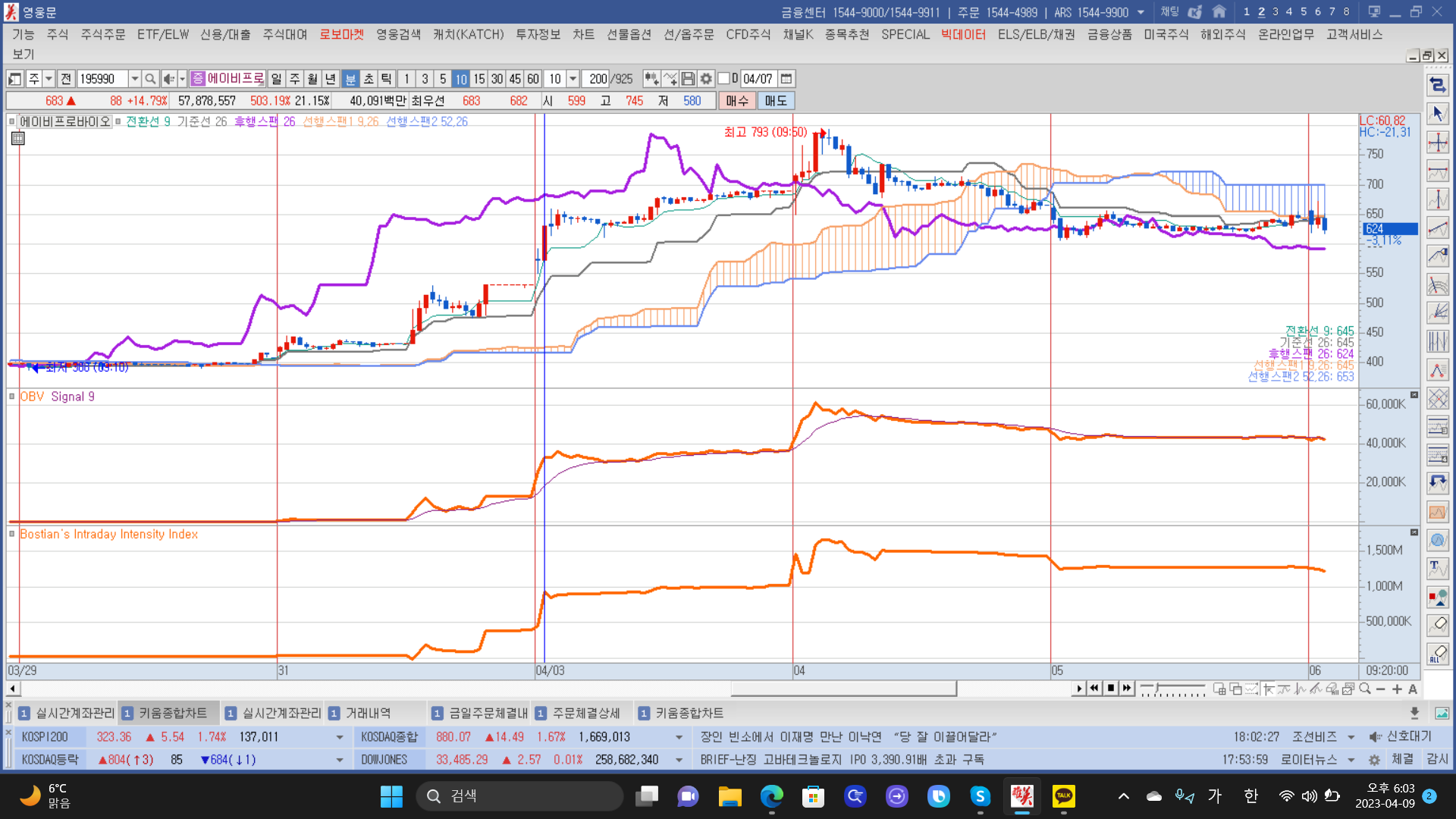The height and width of the screenshot is (819, 1456).
Task: Open the calendar date picker icon
Action: click(x=786, y=79)
